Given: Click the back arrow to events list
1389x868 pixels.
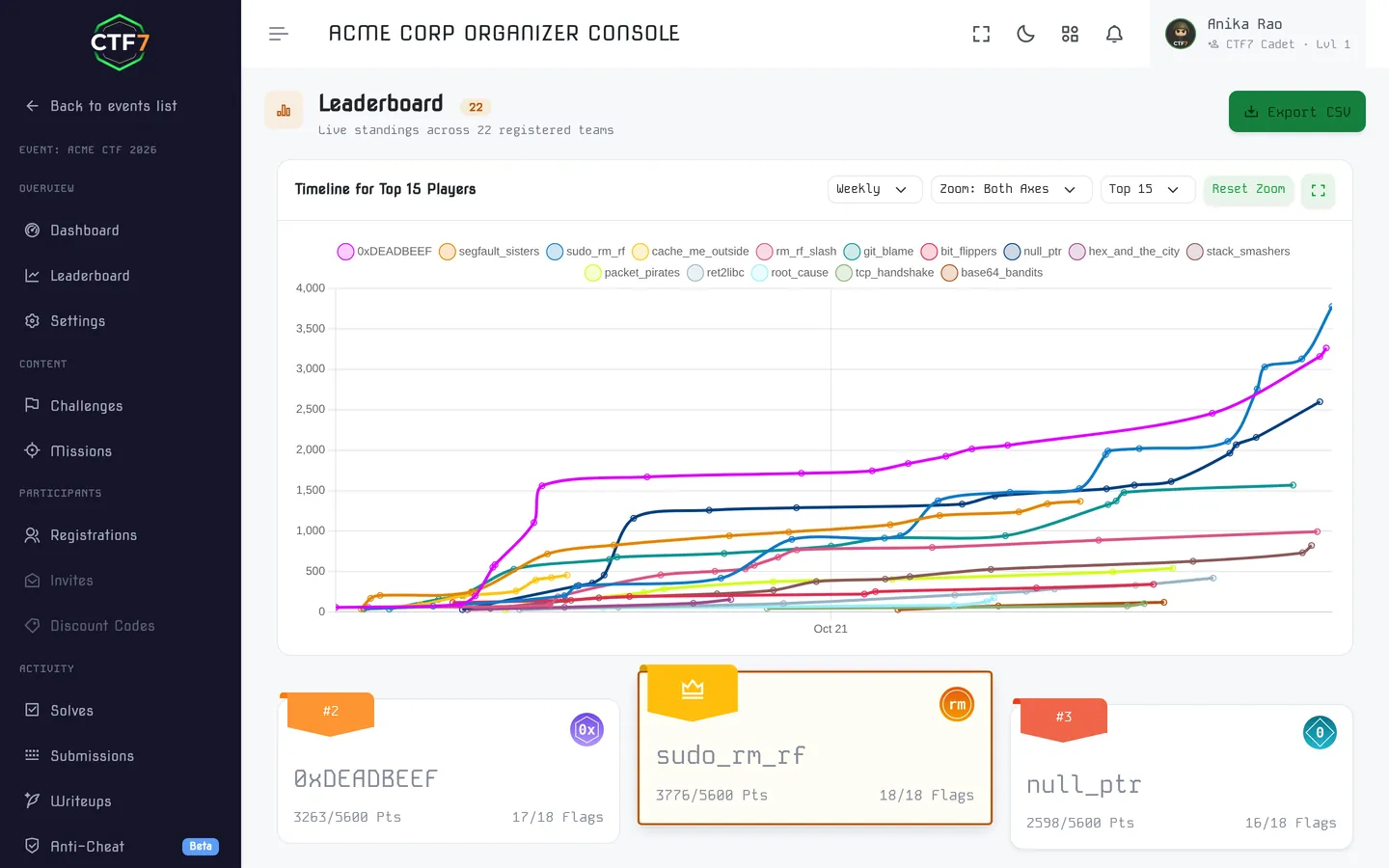Looking at the screenshot, I should pyautogui.click(x=32, y=106).
